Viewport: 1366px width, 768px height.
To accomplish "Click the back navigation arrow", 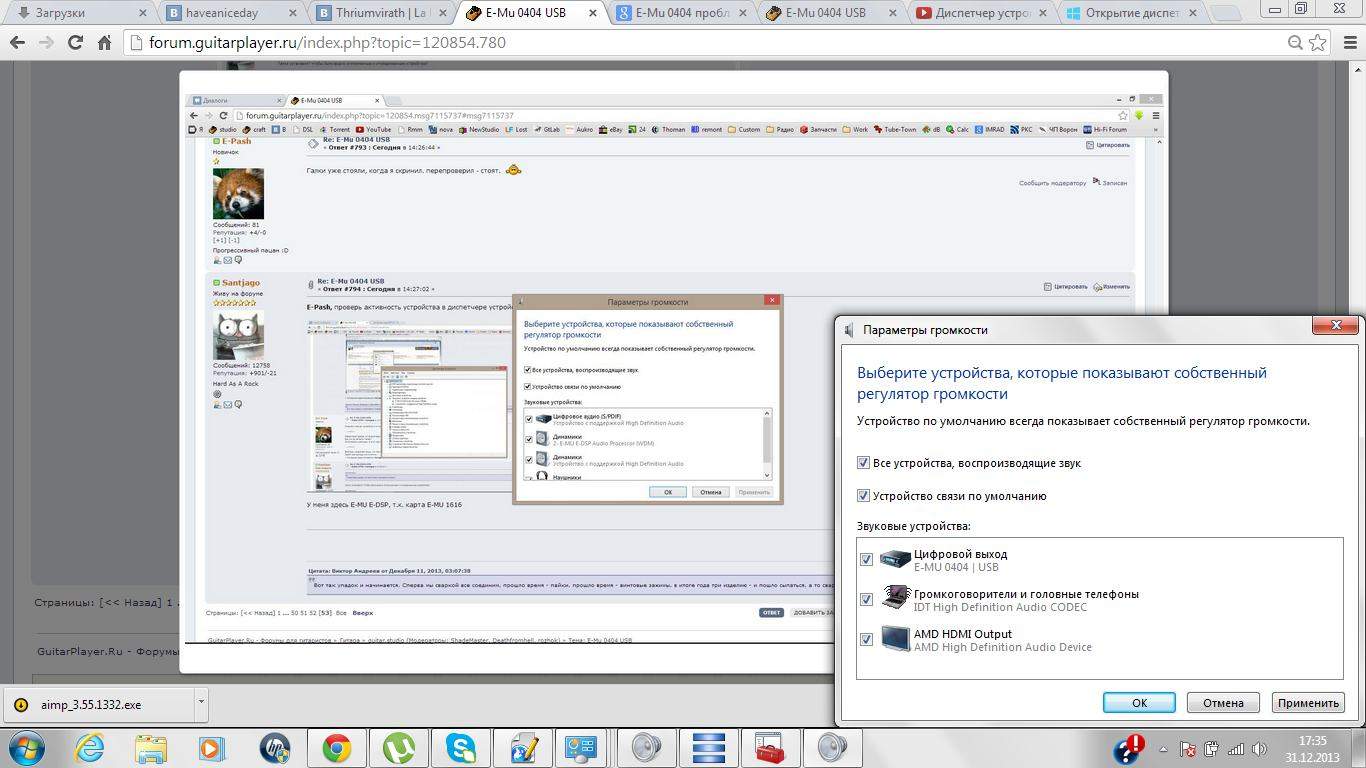I will 17,43.
